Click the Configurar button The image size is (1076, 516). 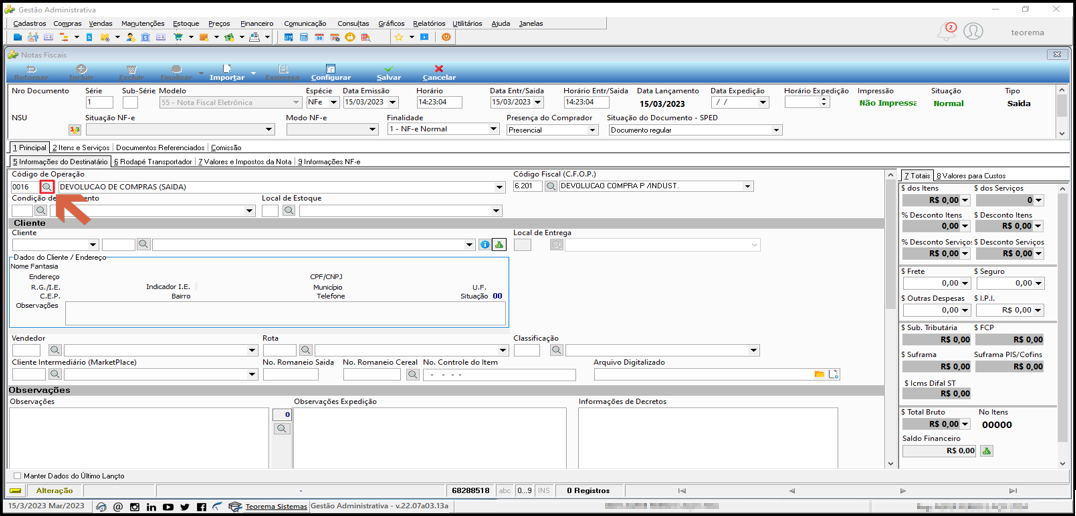pyautogui.click(x=331, y=73)
